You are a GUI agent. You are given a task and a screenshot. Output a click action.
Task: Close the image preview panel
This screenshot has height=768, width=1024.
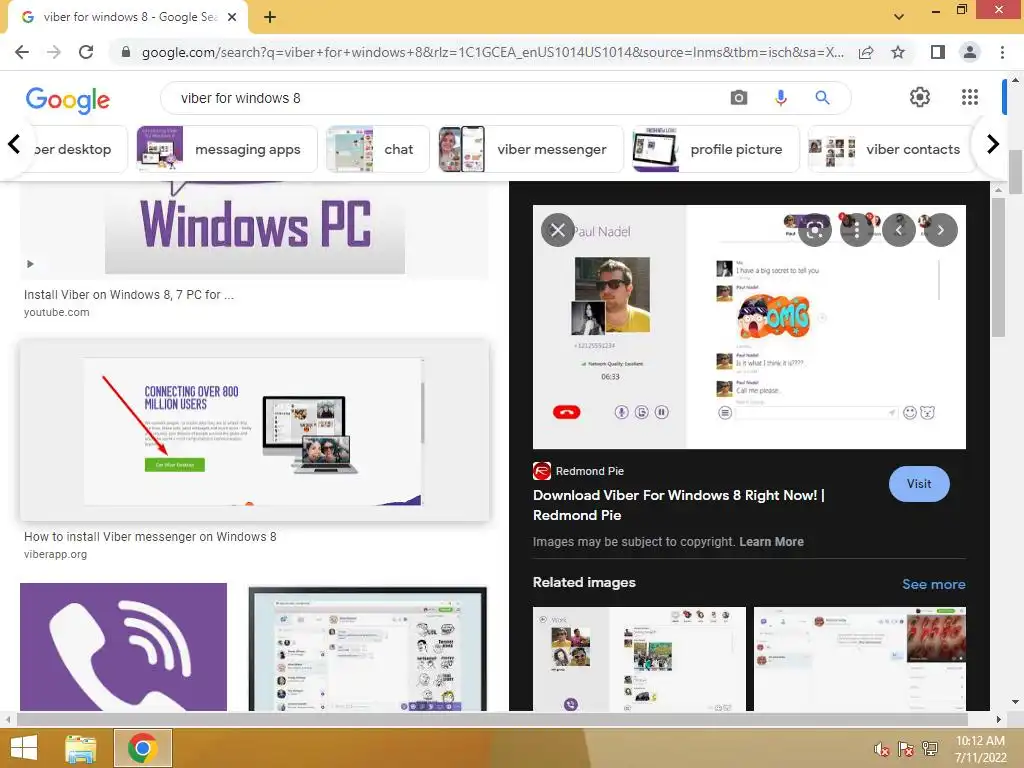(558, 230)
